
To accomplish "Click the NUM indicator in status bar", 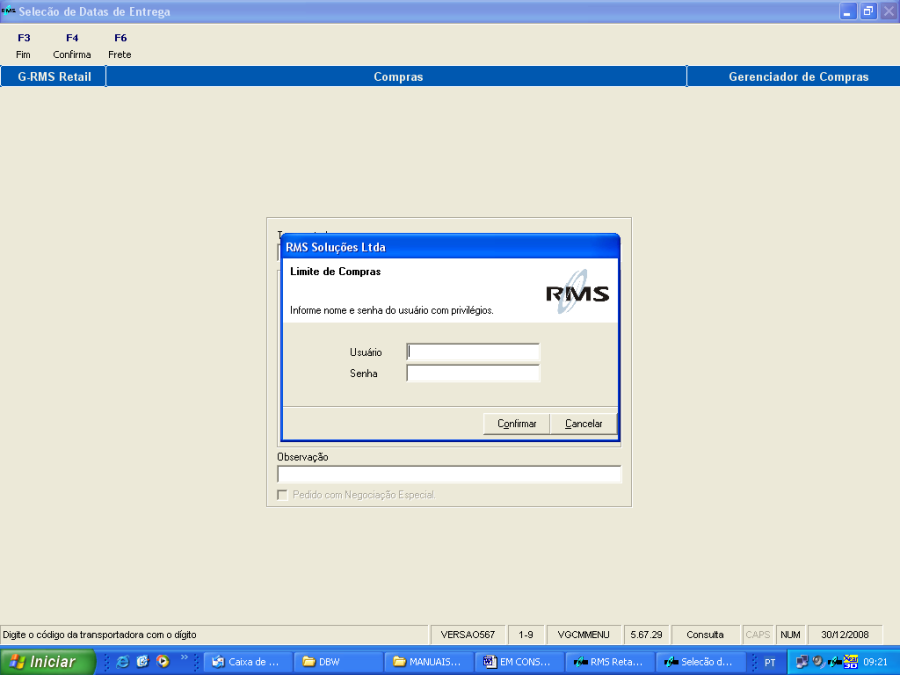I will pyautogui.click(x=790, y=635).
